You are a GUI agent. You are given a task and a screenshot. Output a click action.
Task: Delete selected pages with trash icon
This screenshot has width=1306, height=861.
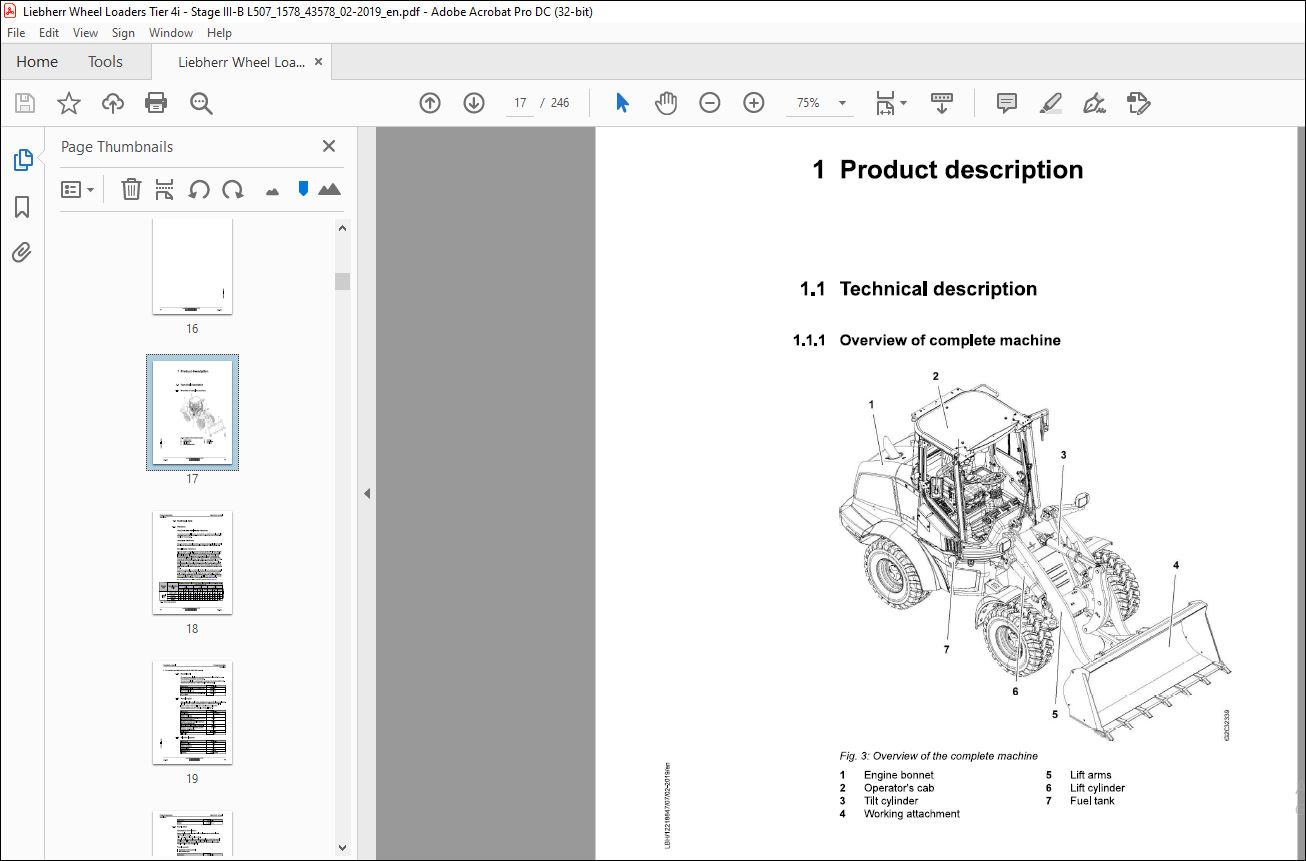(131, 189)
